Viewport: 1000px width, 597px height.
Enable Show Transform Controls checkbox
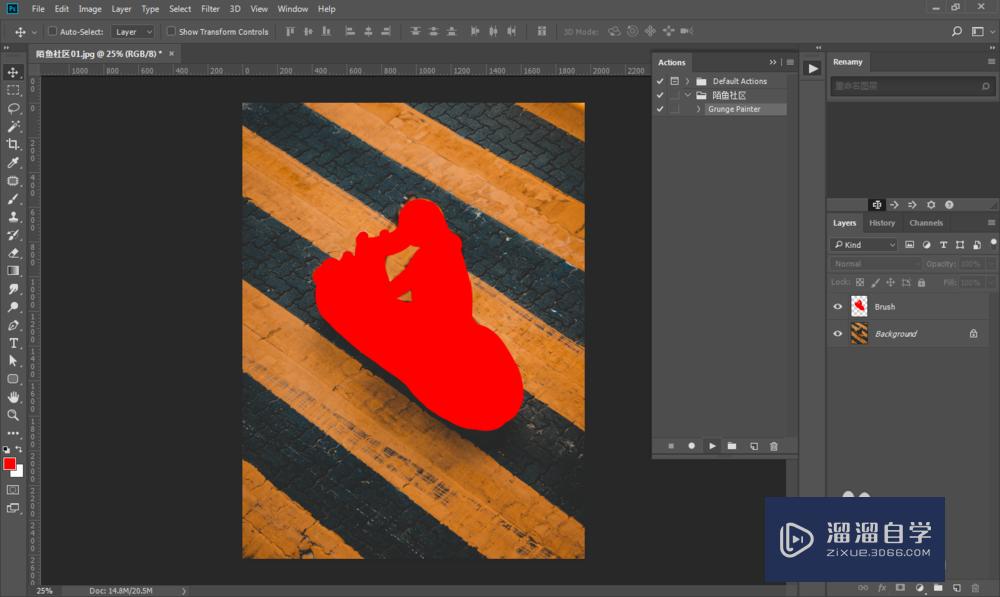(171, 31)
